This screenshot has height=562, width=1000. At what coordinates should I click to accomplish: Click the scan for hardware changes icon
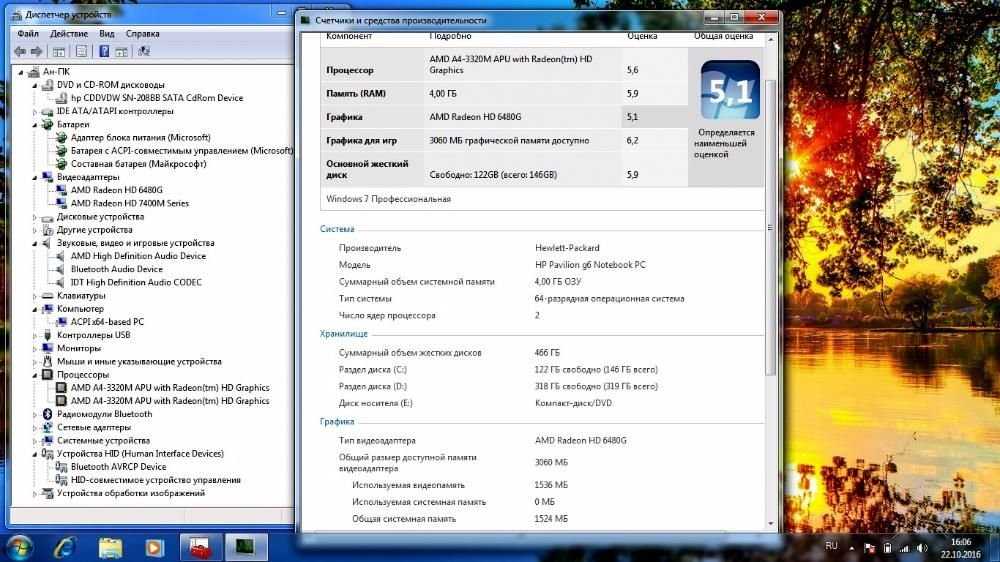[143, 52]
